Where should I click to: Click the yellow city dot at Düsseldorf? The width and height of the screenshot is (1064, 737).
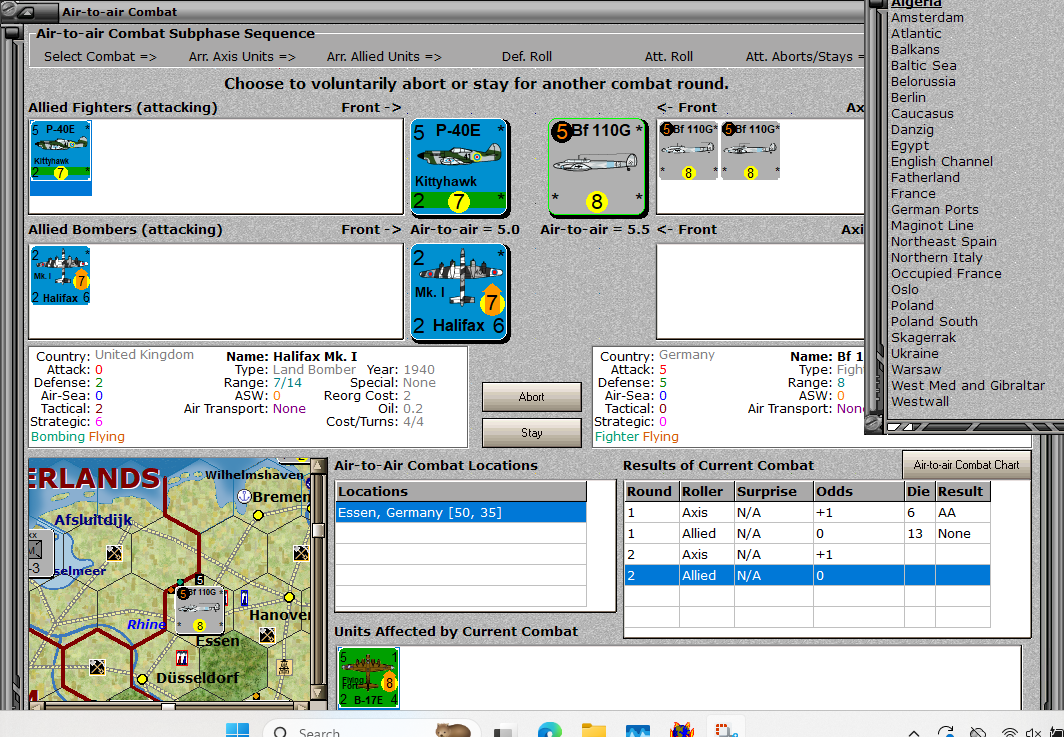[x=142, y=679]
